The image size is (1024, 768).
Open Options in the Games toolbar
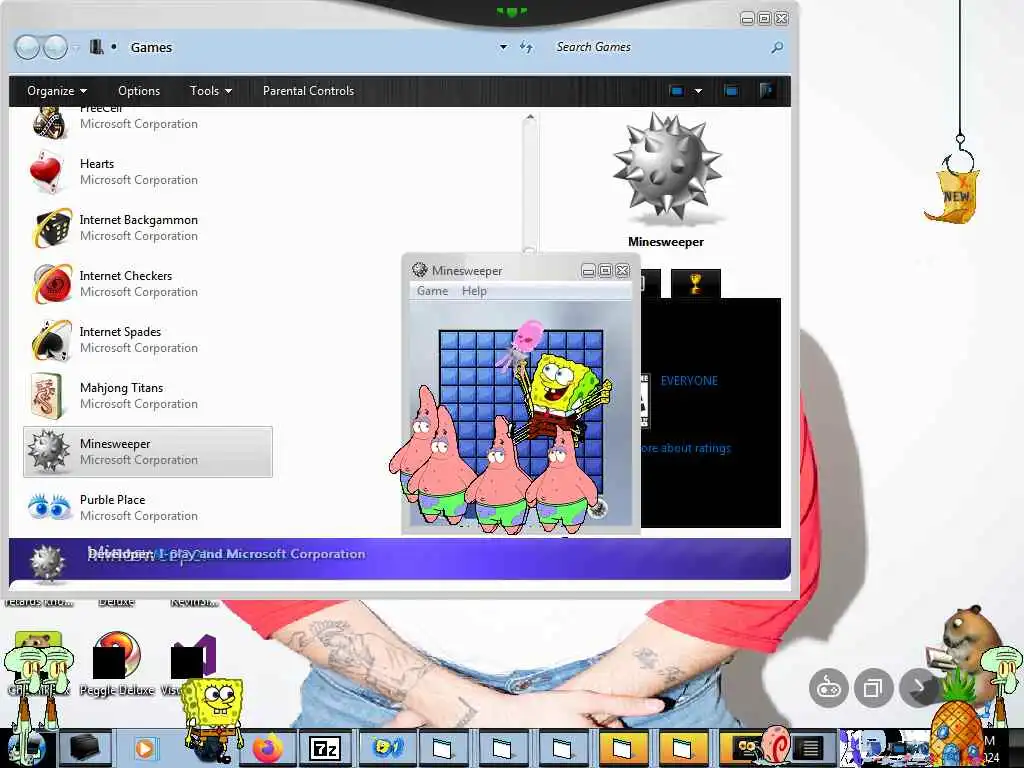[x=138, y=91]
